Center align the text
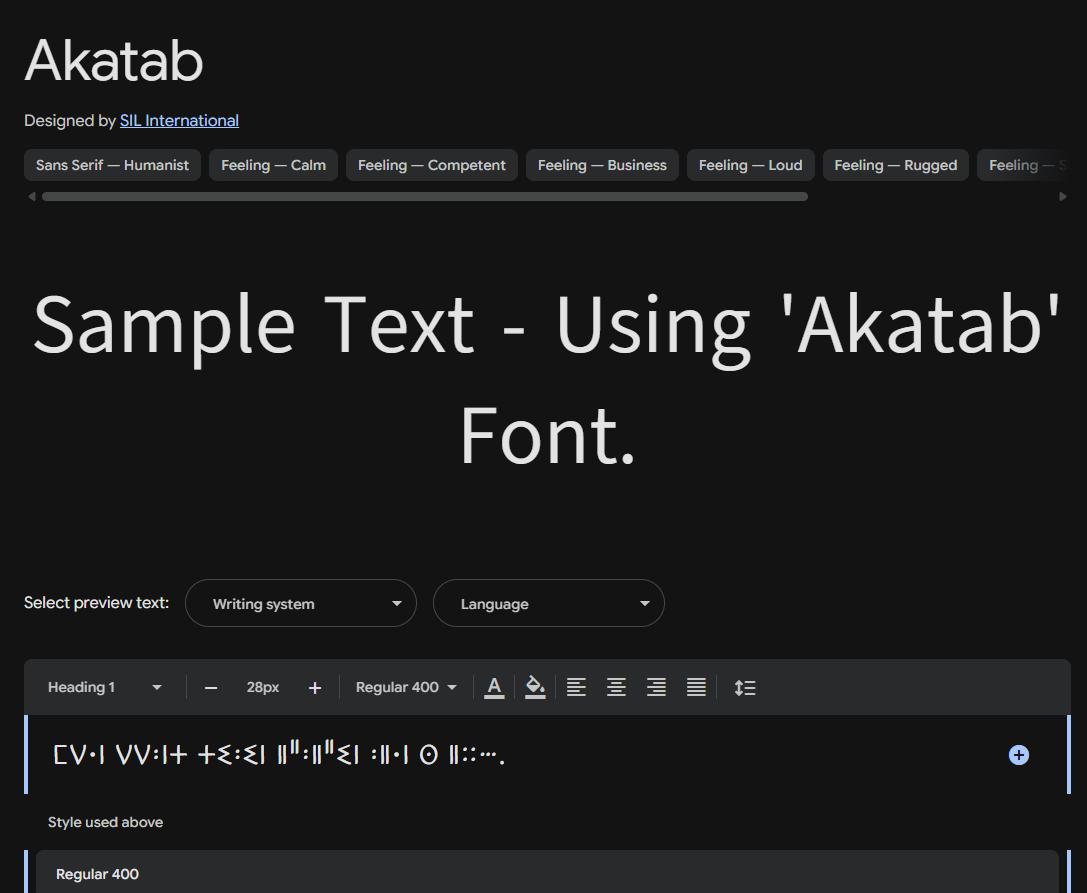This screenshot has height=893, width=1087. [616, 687]
